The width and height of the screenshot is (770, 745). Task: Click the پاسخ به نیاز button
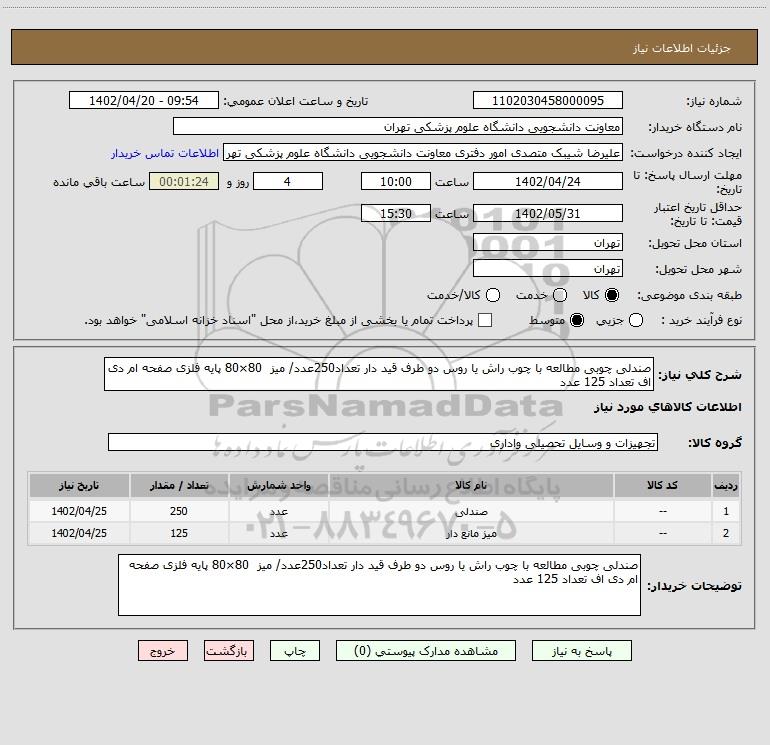pyautogui.click(x=582, y=651)
